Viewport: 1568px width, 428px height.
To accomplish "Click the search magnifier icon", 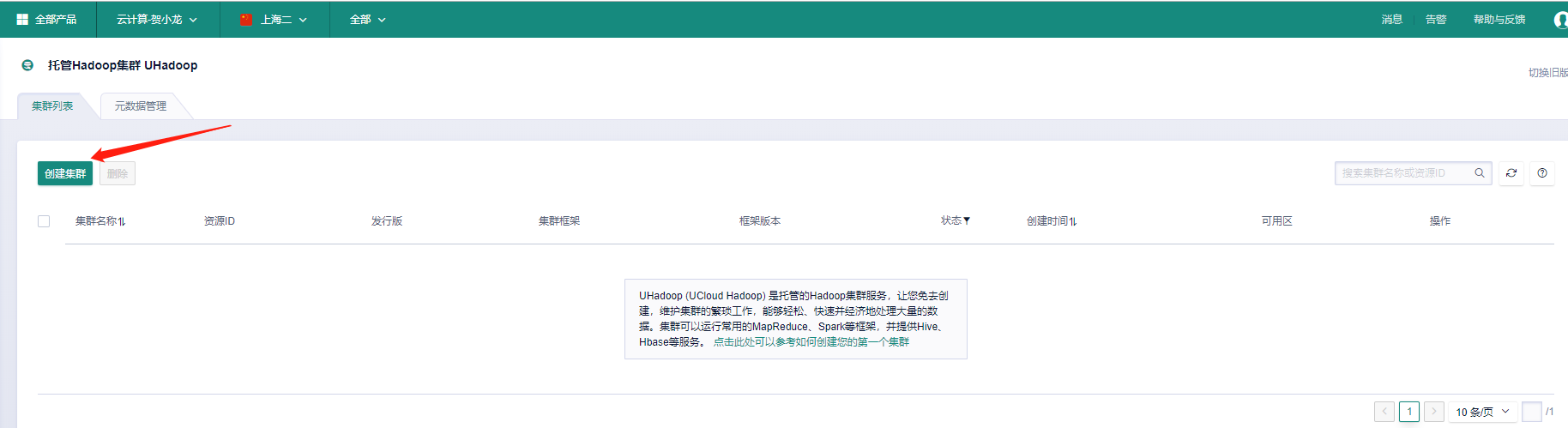I will coord(1480,173).
